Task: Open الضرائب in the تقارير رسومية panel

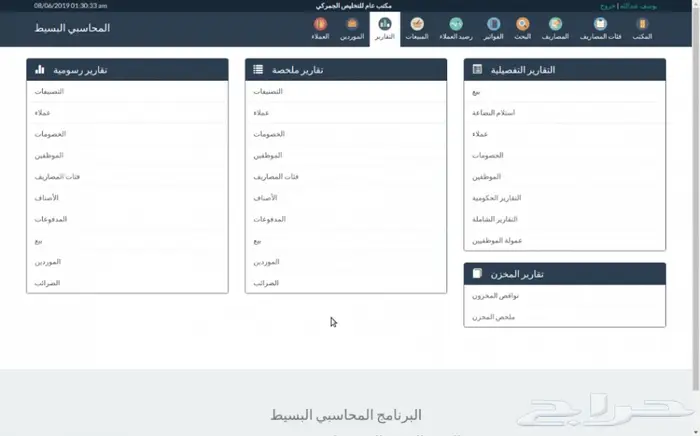Action: pos(47,283)
